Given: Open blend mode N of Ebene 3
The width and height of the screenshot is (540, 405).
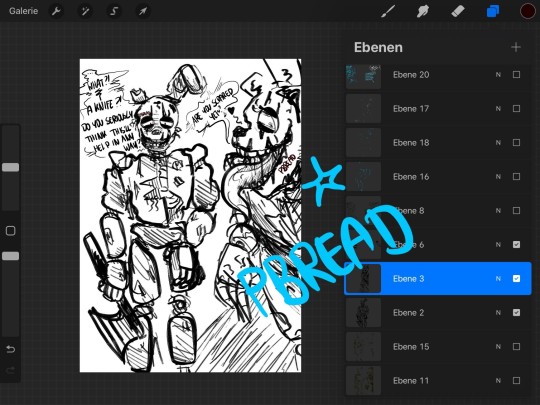Looking at the screenshot, I should [498, 278].
